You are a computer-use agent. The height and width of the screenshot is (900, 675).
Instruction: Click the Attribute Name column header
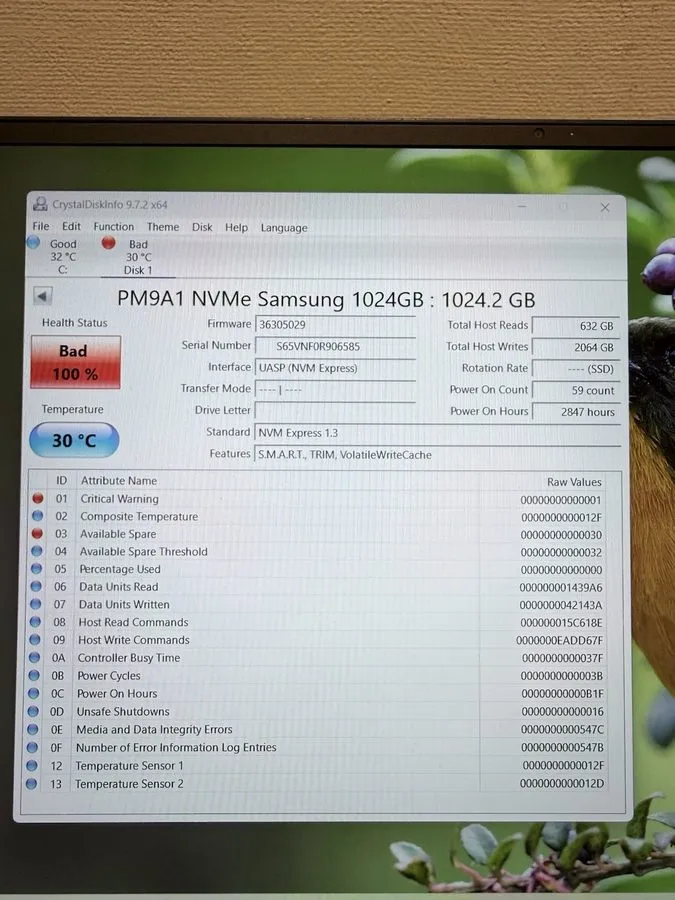pos(118,480)
